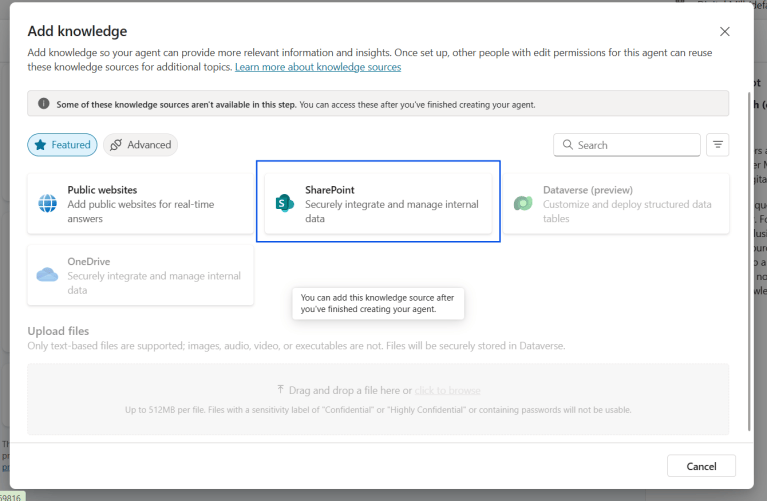The height and width of the screenshot is (501, 767).
Task: Click the SharePoint logo icon
Action: coord(285,204)
